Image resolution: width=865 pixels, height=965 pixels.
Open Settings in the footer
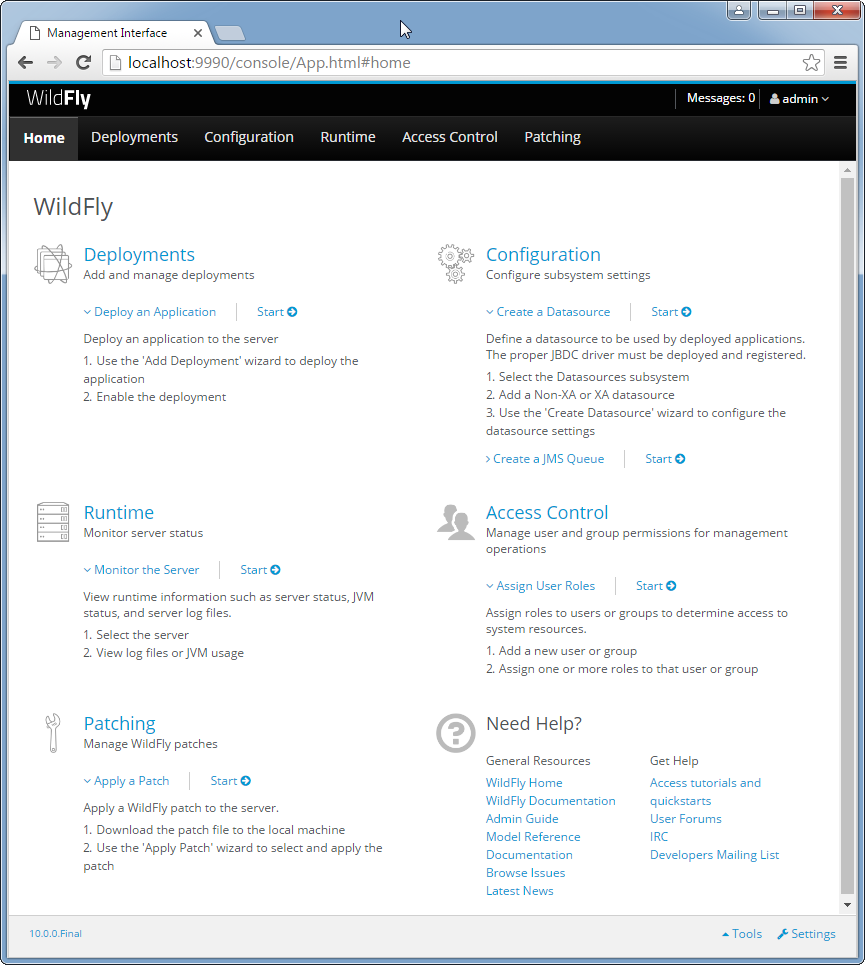pyautogui.click(x=807, y=934)
